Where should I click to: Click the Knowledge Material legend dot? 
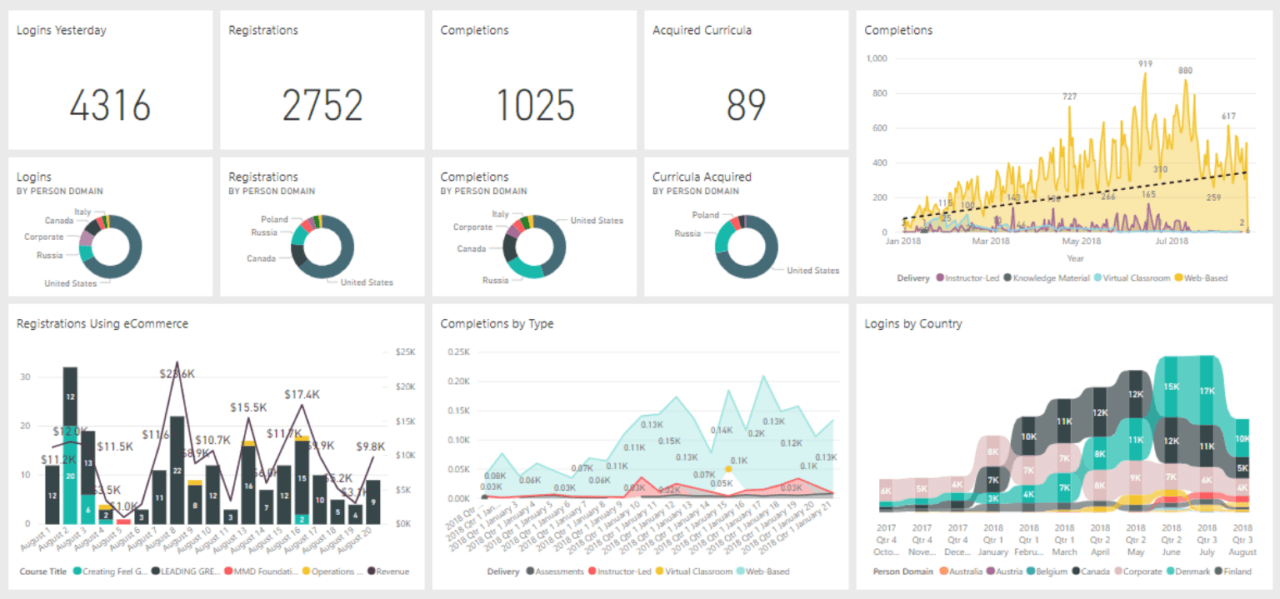click(1008, 276)
